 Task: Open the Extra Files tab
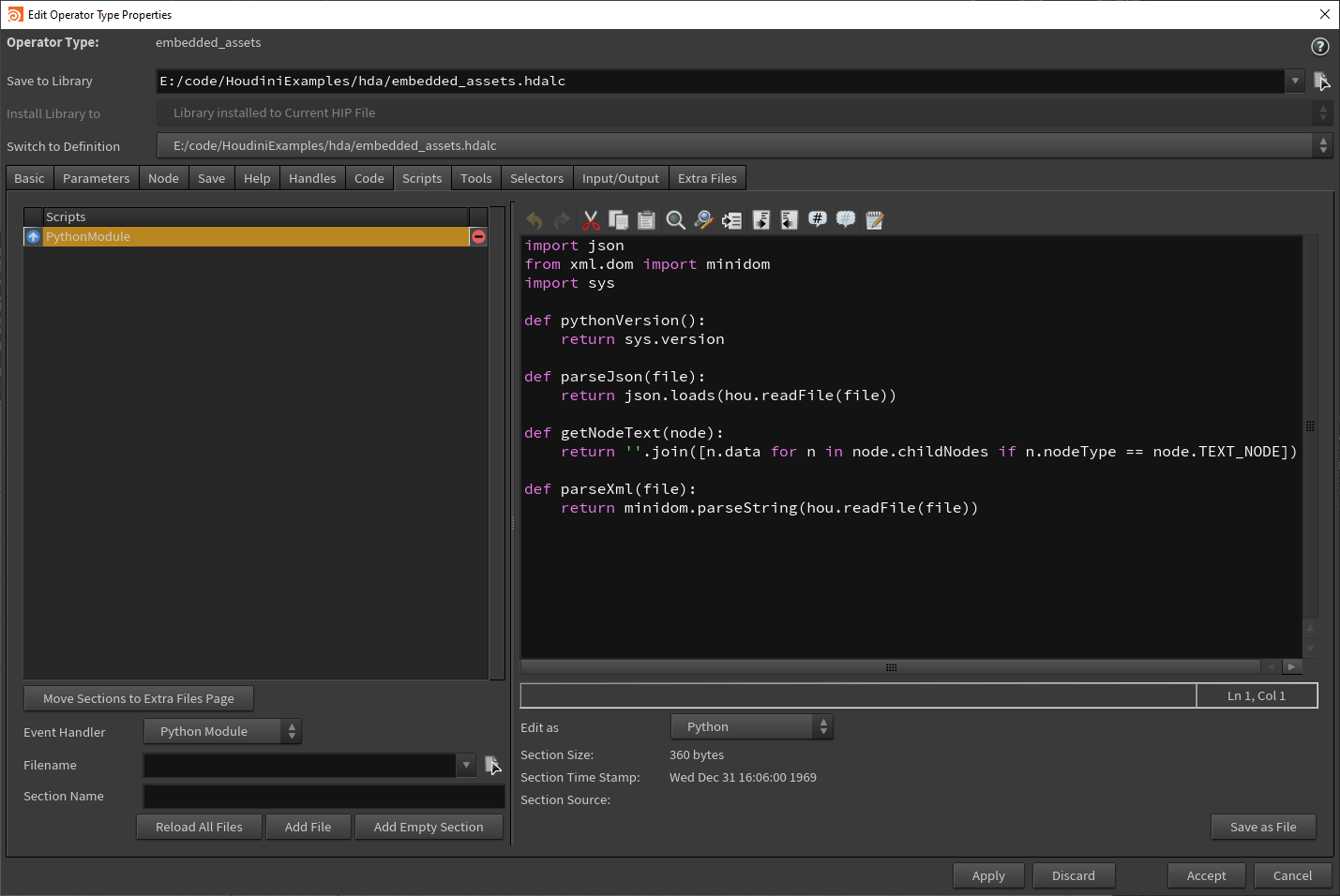[707, 177]
